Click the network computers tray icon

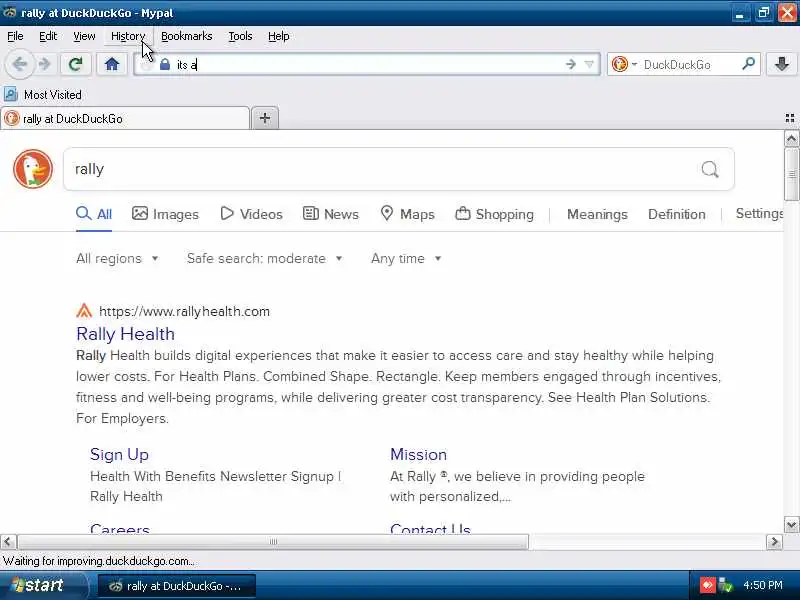coord(725,585)
